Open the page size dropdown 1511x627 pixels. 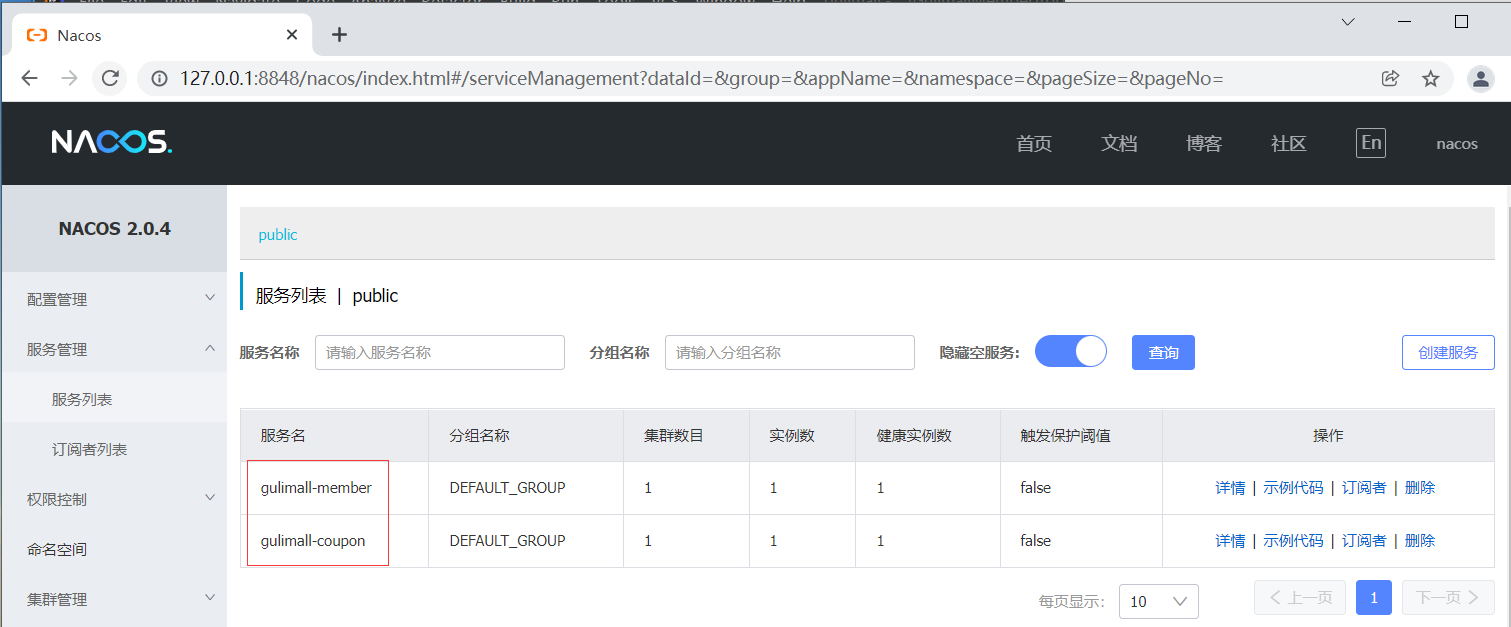pyautogui.click(x=1158, y=601)
